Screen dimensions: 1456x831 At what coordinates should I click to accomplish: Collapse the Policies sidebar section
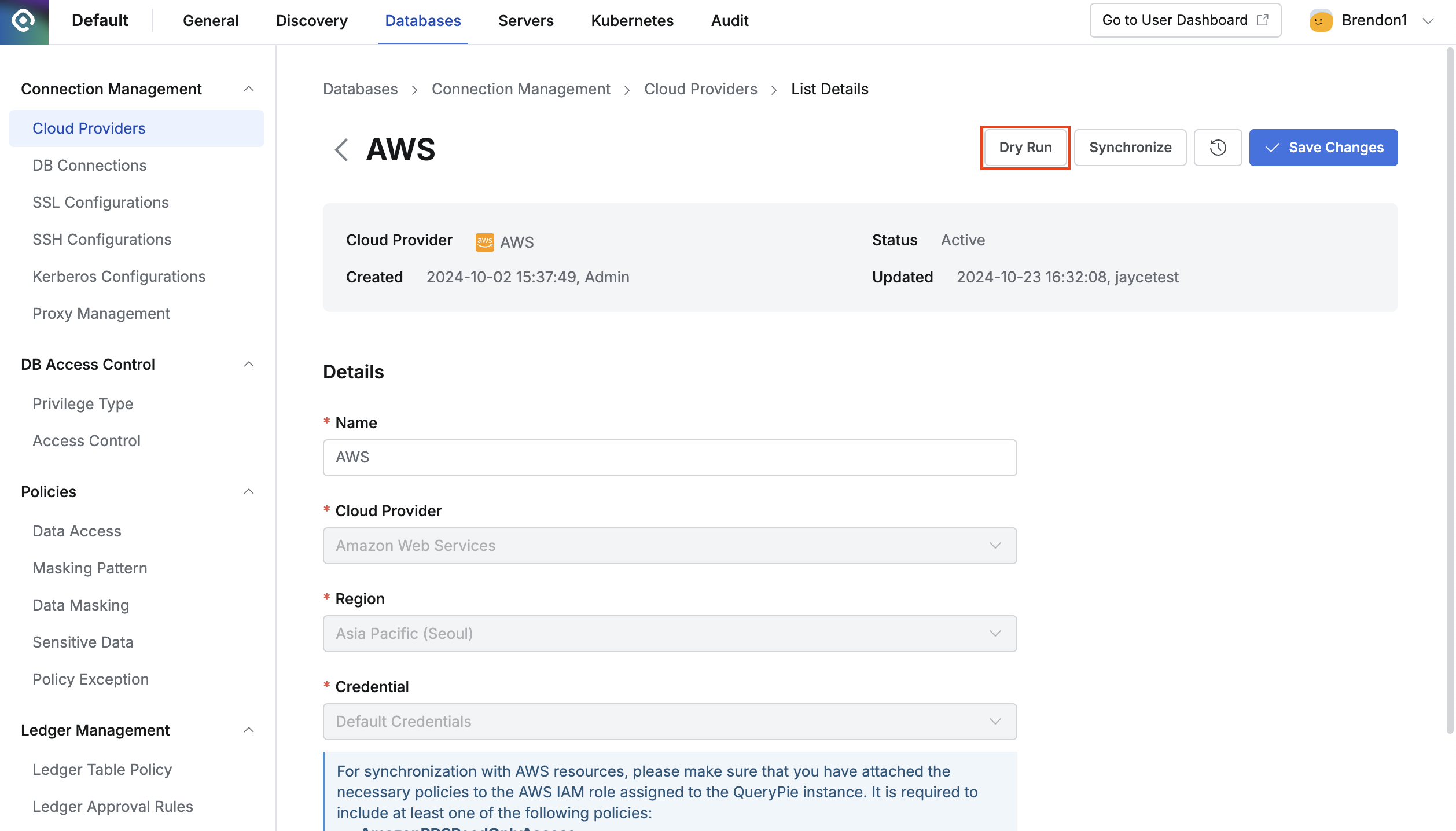(249, 492)
